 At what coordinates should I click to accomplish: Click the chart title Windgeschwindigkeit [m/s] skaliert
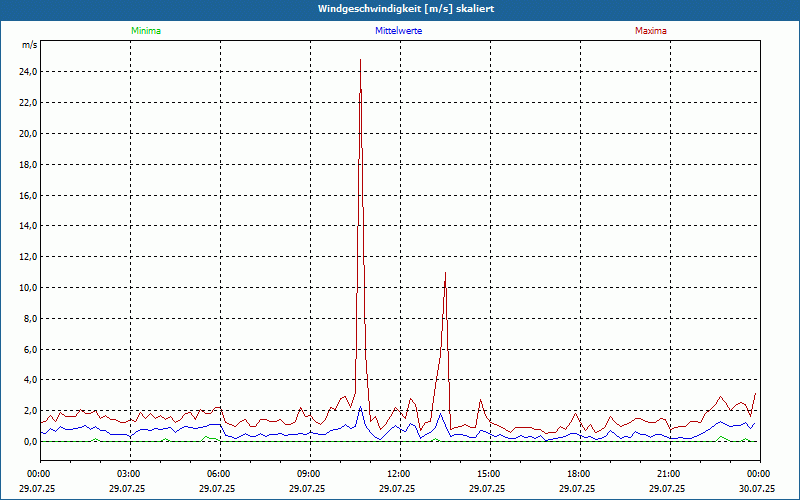coord(406,9)
